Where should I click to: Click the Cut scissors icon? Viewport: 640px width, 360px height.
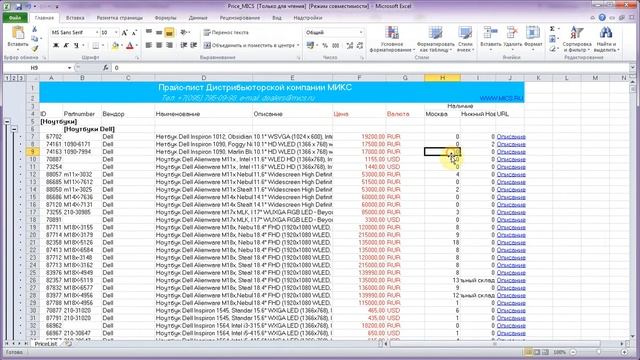(35, 29)
